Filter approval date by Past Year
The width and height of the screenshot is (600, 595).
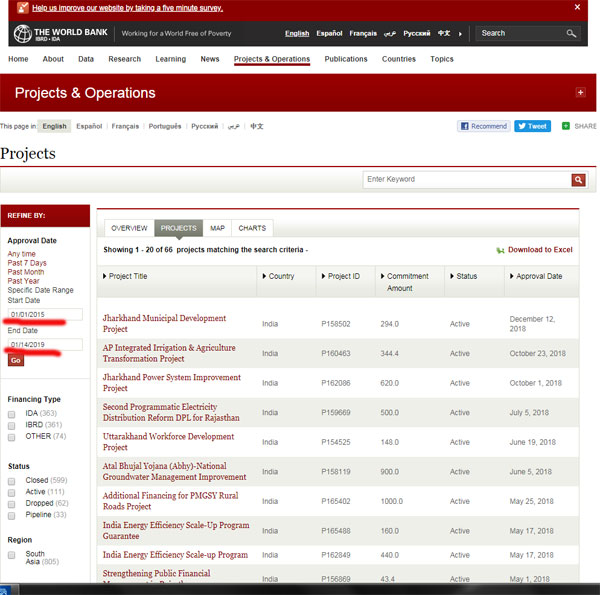pyautogui.click(x=23, y=281)
